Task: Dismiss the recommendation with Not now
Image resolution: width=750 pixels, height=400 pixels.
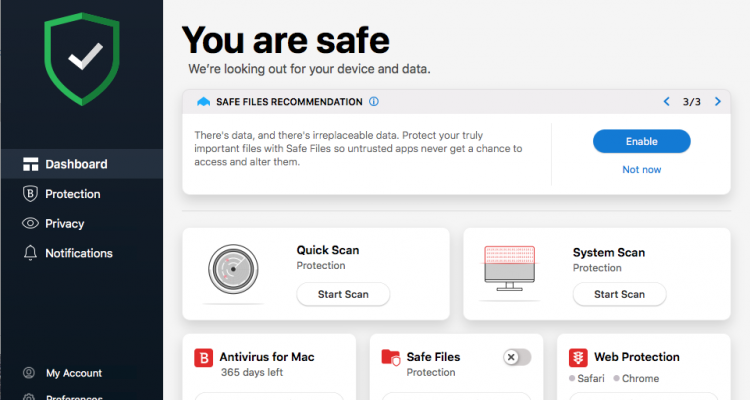Action: point(641,169)
